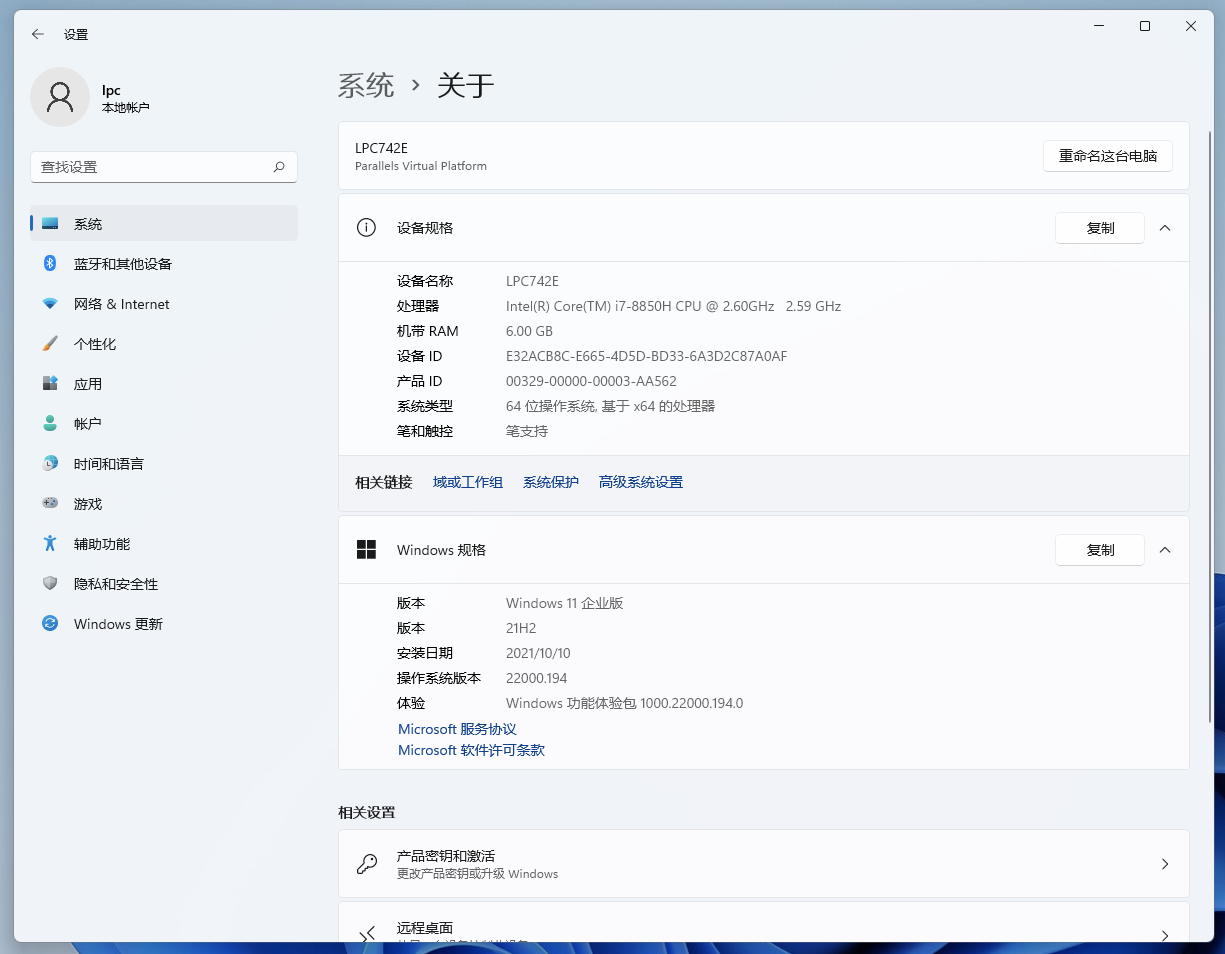This screenshot has width=1225, height=954.
Task: Click the 机带 RAM value 6.00 GB
Action: click(529, 331)
